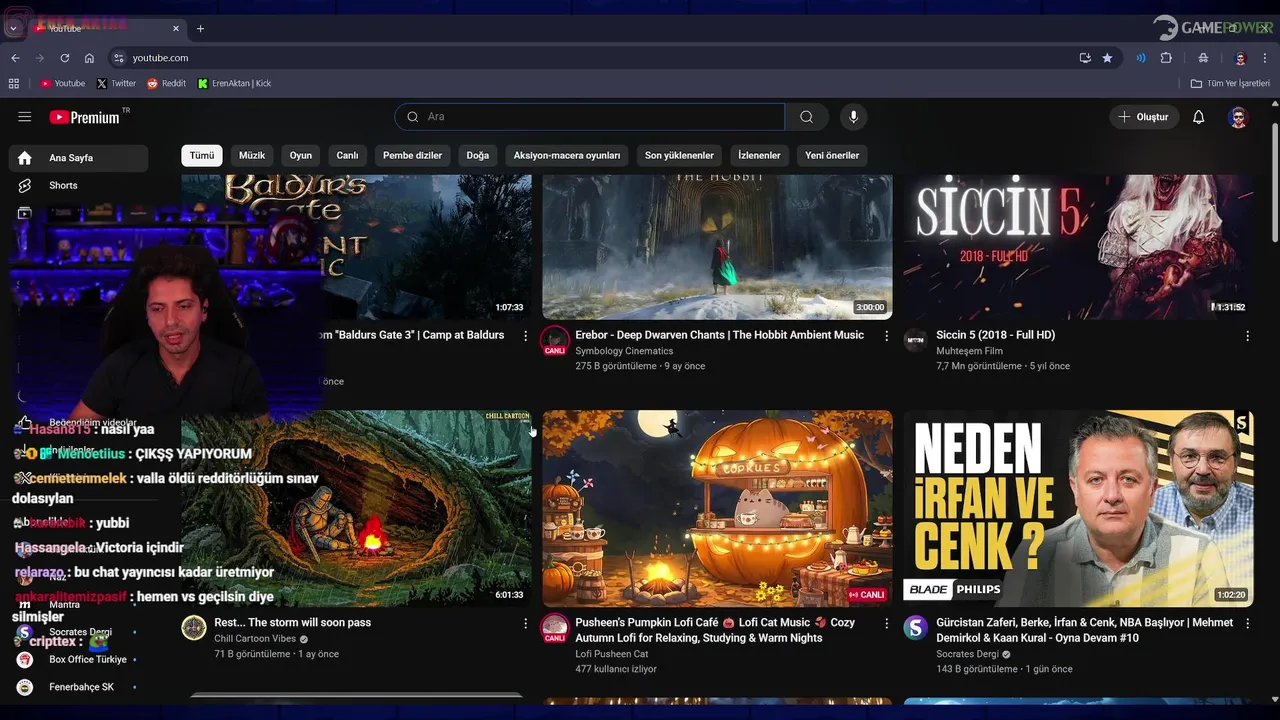Open Pusheen pumpkin café thumbnail
Image resolution: width=1280 pixels, height=720 pixels.
coord(717,508)
